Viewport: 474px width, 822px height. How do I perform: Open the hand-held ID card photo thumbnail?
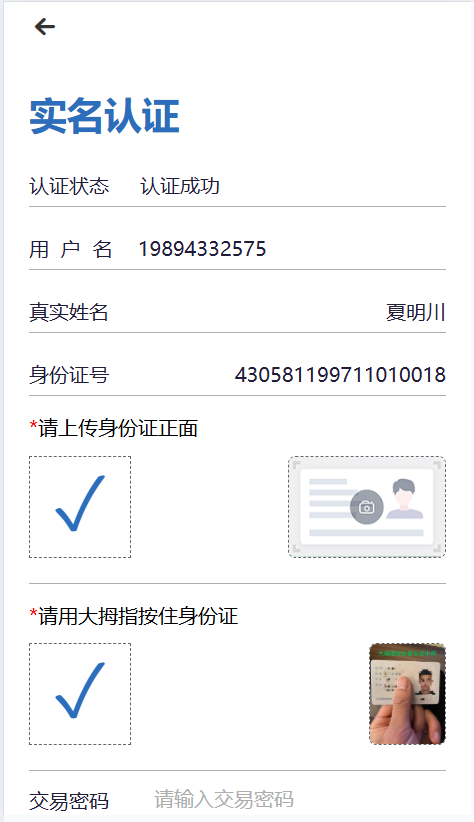click(407, 694)
